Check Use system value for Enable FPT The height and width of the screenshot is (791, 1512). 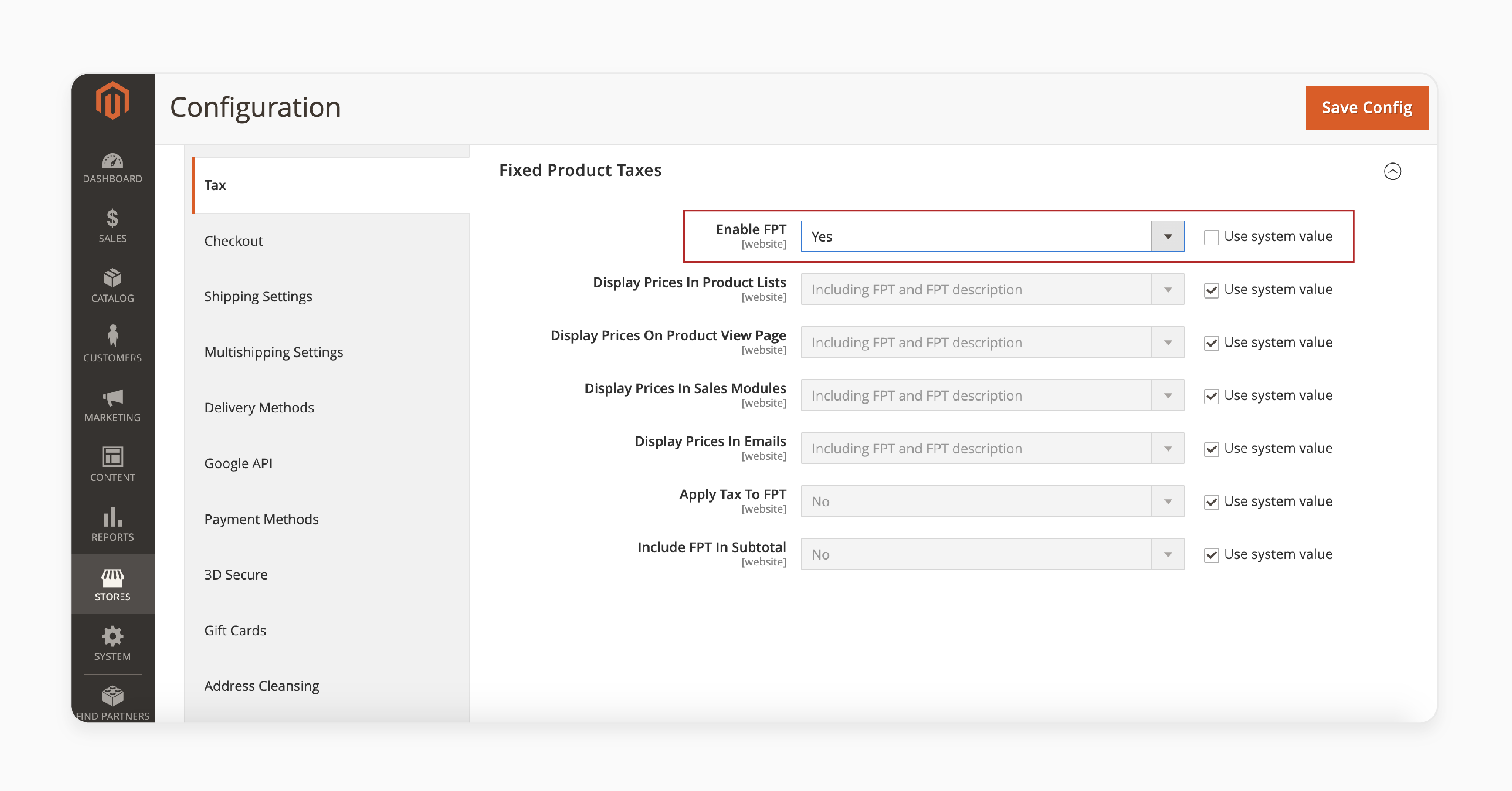pos(1211,237)
